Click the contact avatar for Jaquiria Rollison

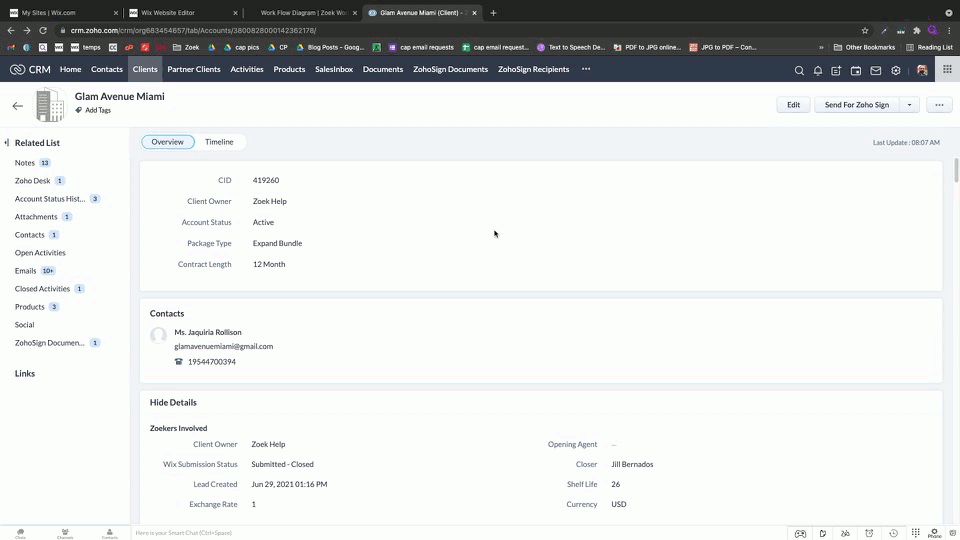[159, 335]
